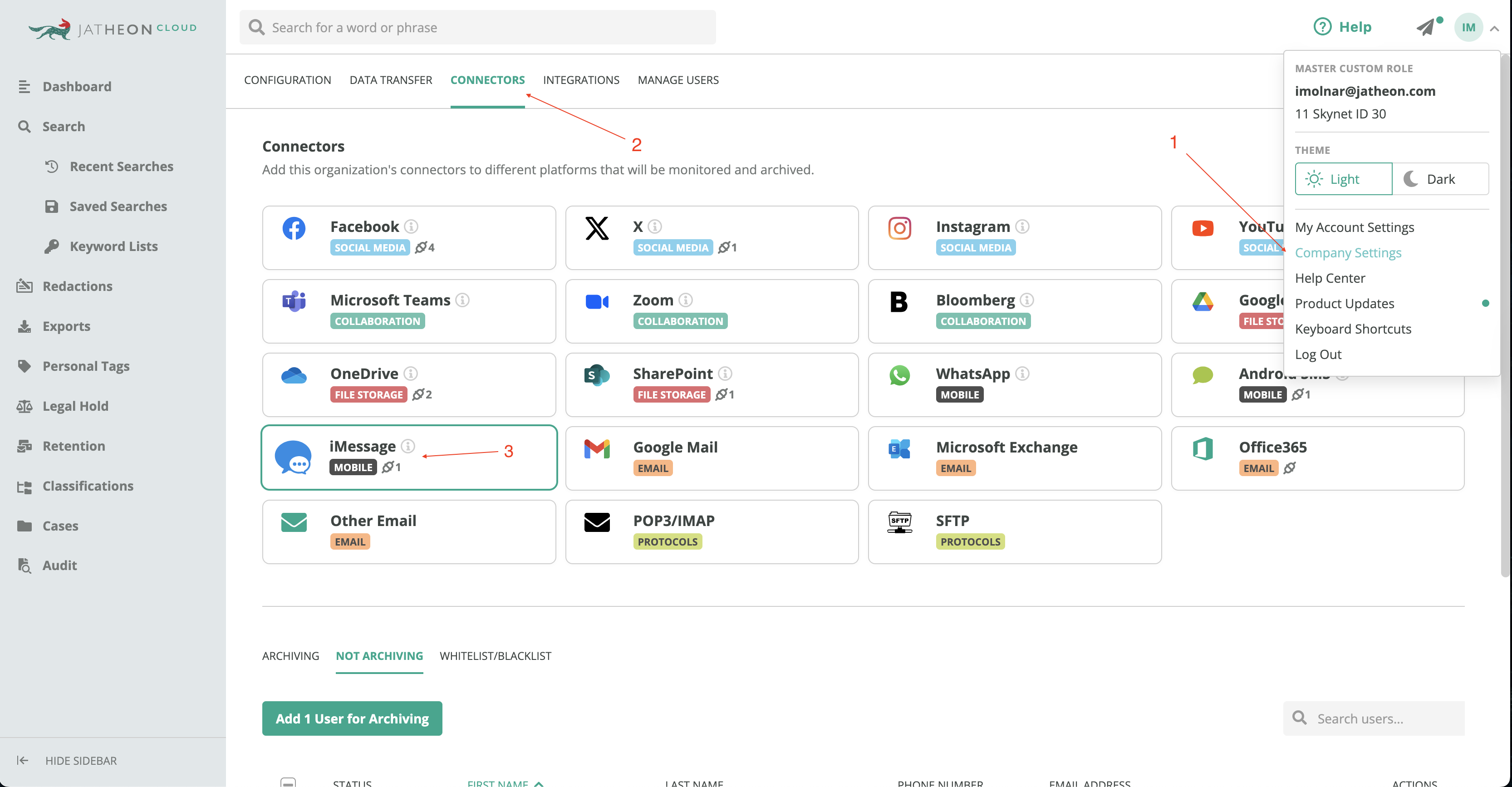Viewport: 1512px width, 787px height.
Task: Focus the Search for a word or phrase field
Action: pyautogui.click(x=477, y=27)
